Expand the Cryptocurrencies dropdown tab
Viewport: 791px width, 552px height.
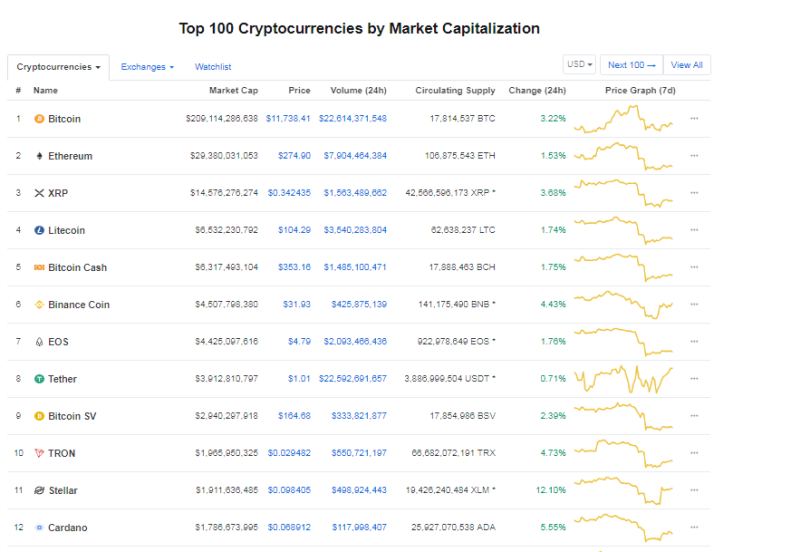click(x=59, y=67)
